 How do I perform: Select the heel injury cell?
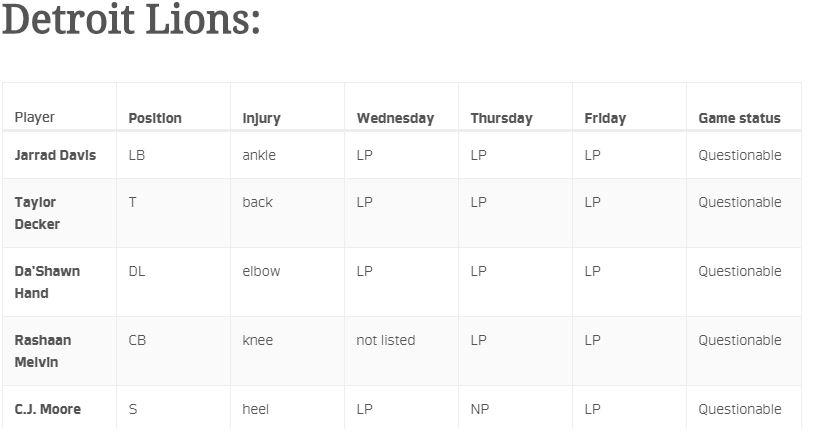(x=255, y=409)
